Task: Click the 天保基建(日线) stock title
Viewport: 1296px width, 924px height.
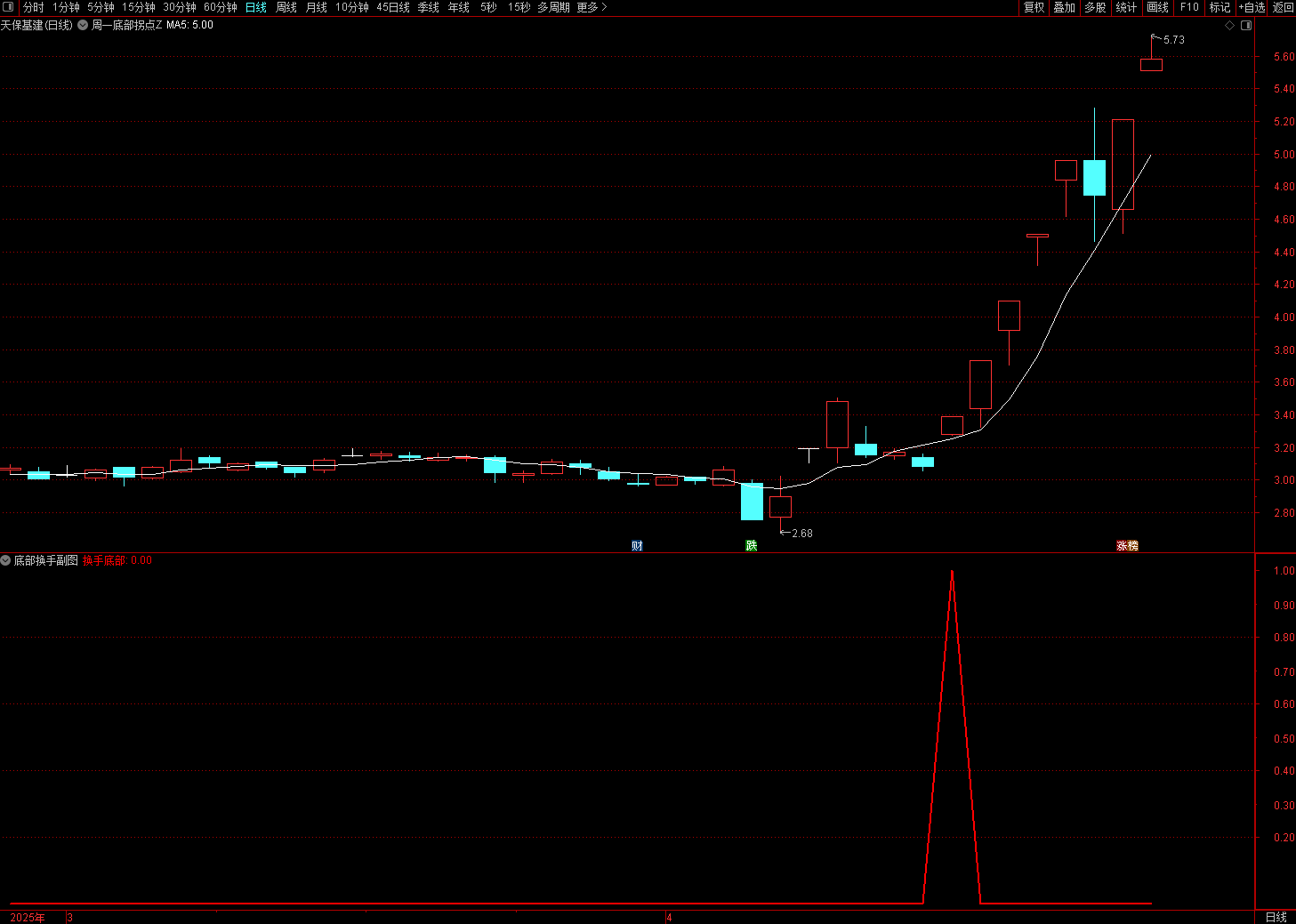Action: (36, 25)
